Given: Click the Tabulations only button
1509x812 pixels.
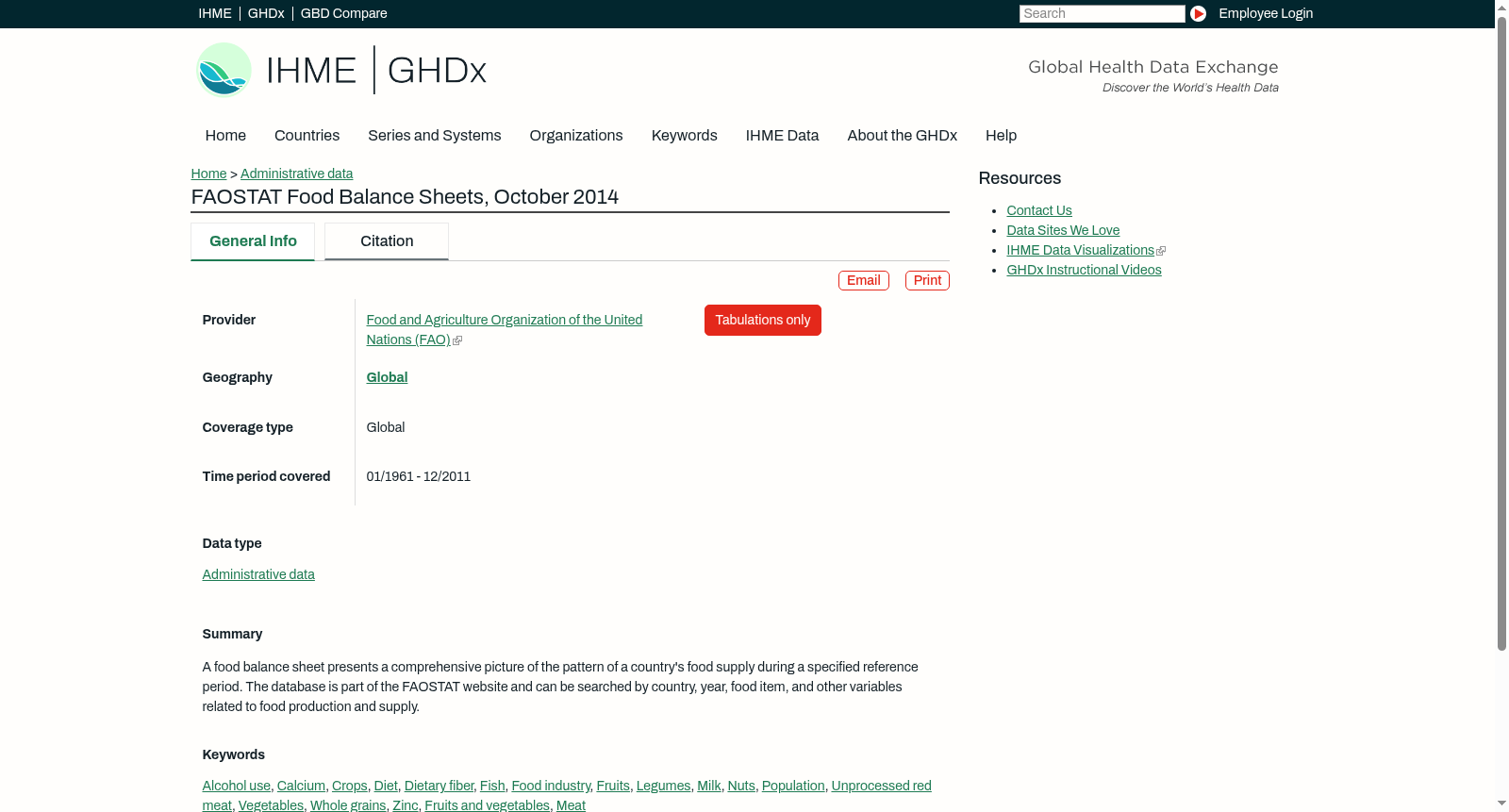Looking at the screenshot, I should 763,320.
